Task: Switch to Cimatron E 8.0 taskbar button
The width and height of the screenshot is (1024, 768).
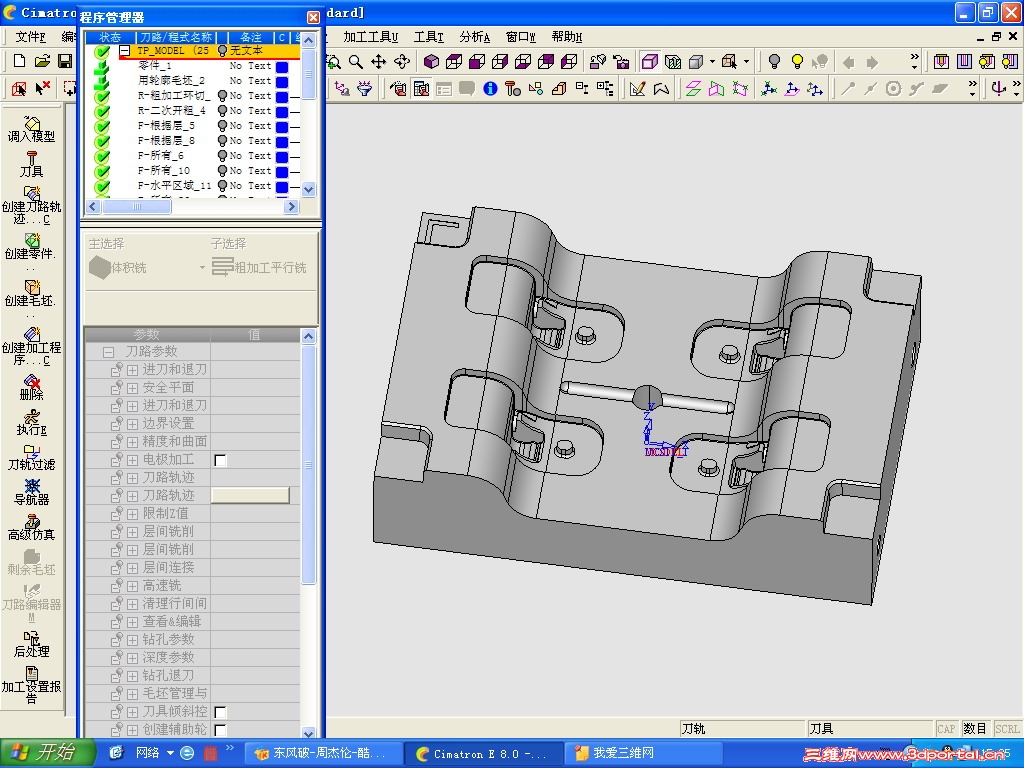Action: [x=483, y=754]
